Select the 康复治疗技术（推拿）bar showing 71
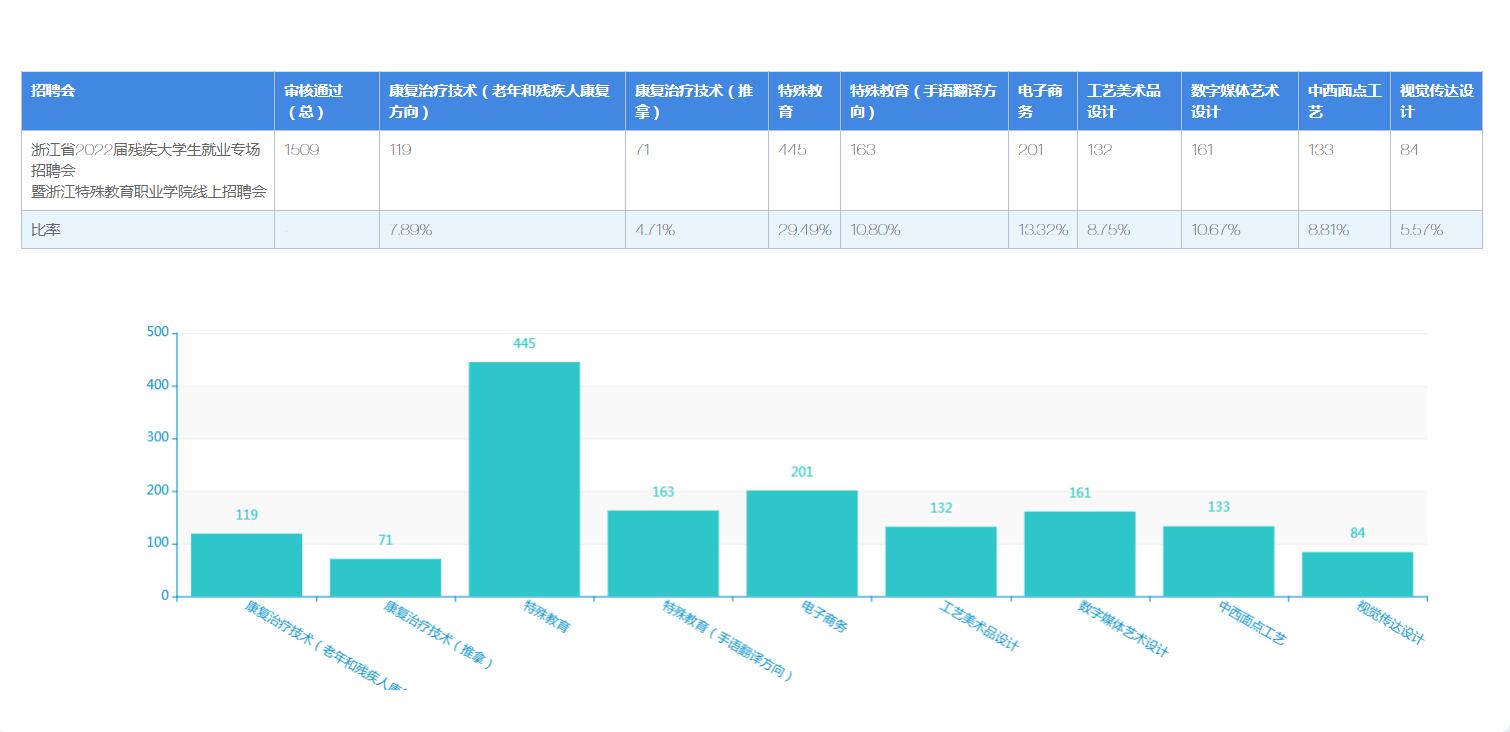The height and width of the screenshot is (732, 1510). (x=385, y=577)
